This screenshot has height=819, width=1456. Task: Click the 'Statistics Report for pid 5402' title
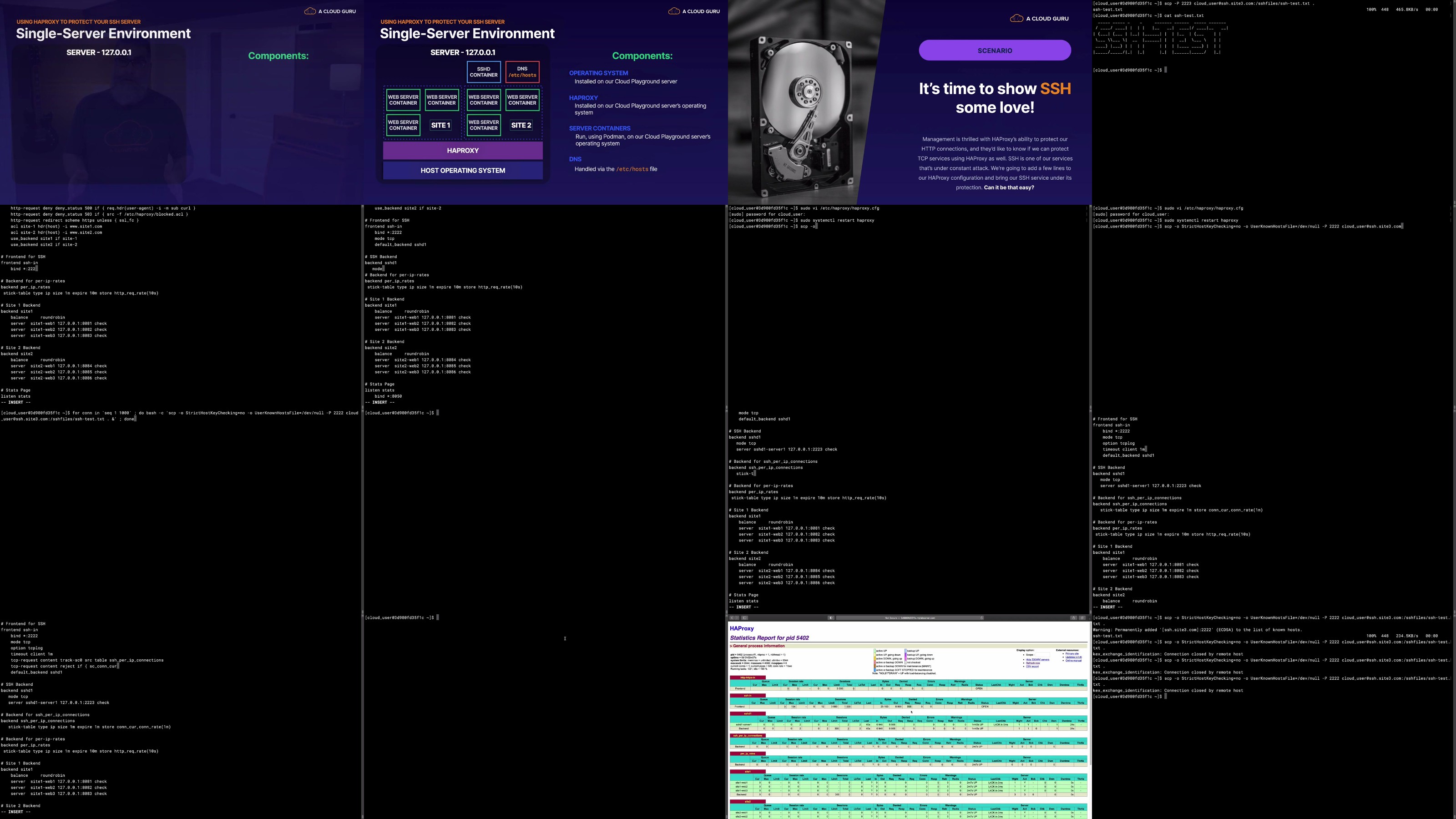769,637
